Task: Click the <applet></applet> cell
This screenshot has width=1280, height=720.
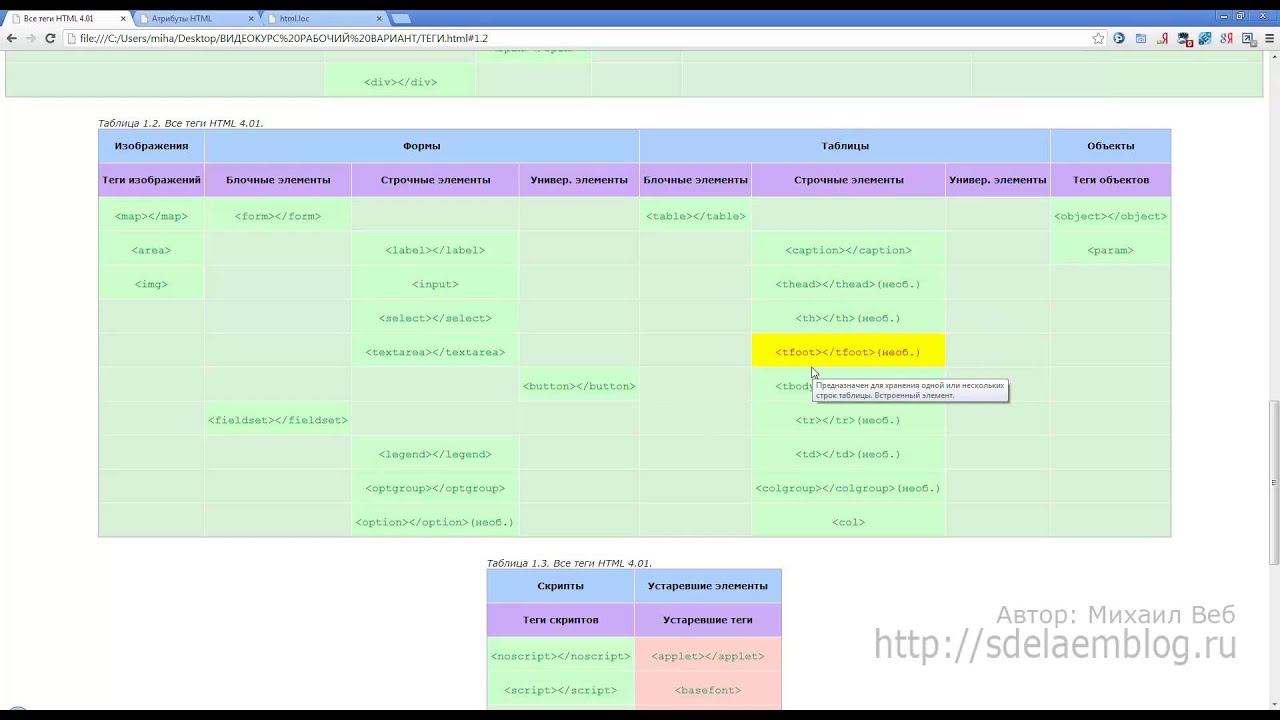Action: [x=707, y=656]
